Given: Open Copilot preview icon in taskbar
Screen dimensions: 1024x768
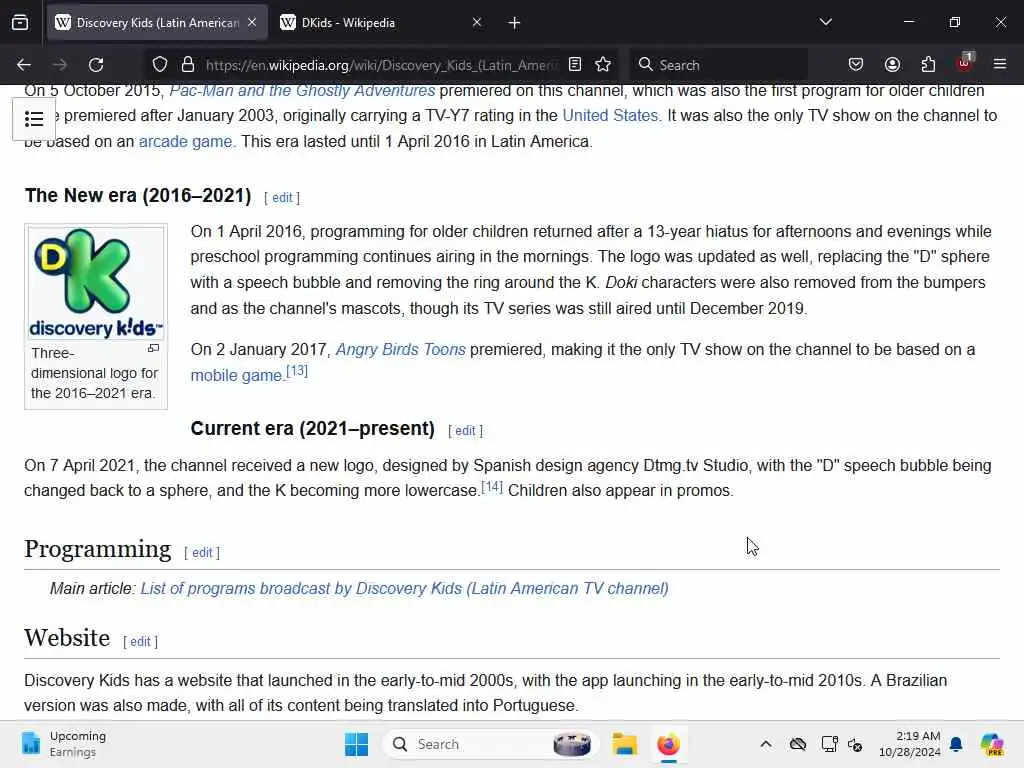Looking at the screenshot, I should click(992, 744).
